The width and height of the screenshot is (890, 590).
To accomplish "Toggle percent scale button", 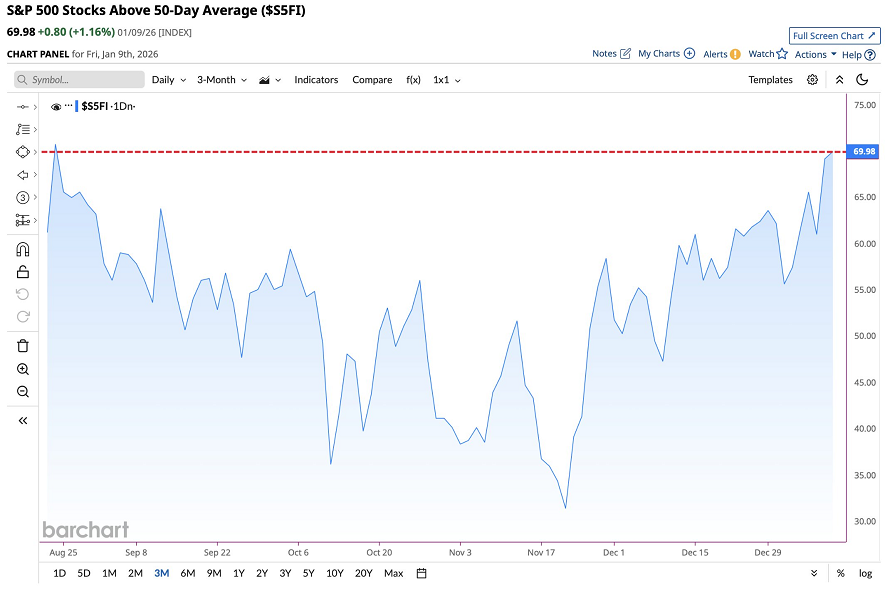I will (x=841, y=573).
